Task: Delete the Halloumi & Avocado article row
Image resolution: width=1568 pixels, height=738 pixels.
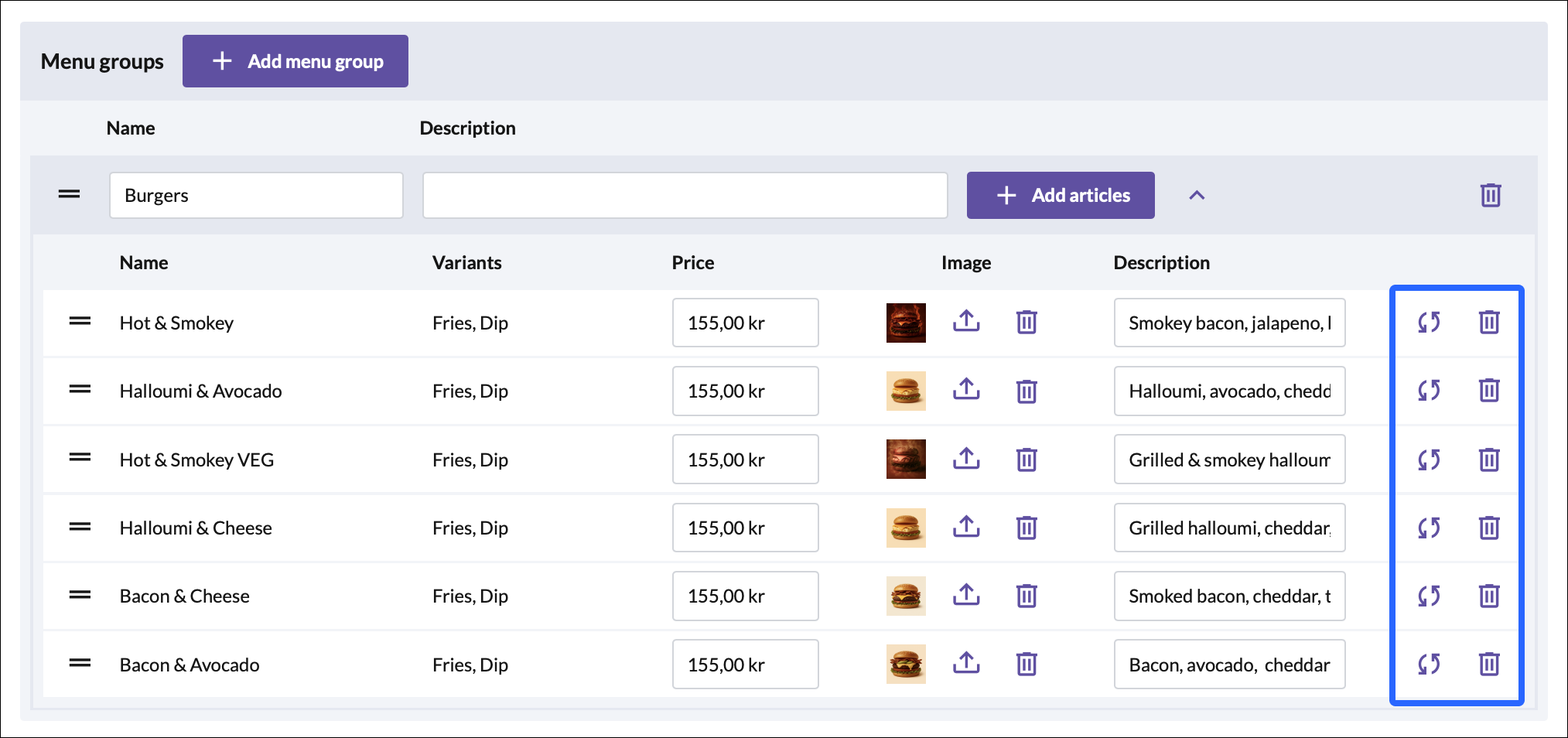Action: 1489,390
